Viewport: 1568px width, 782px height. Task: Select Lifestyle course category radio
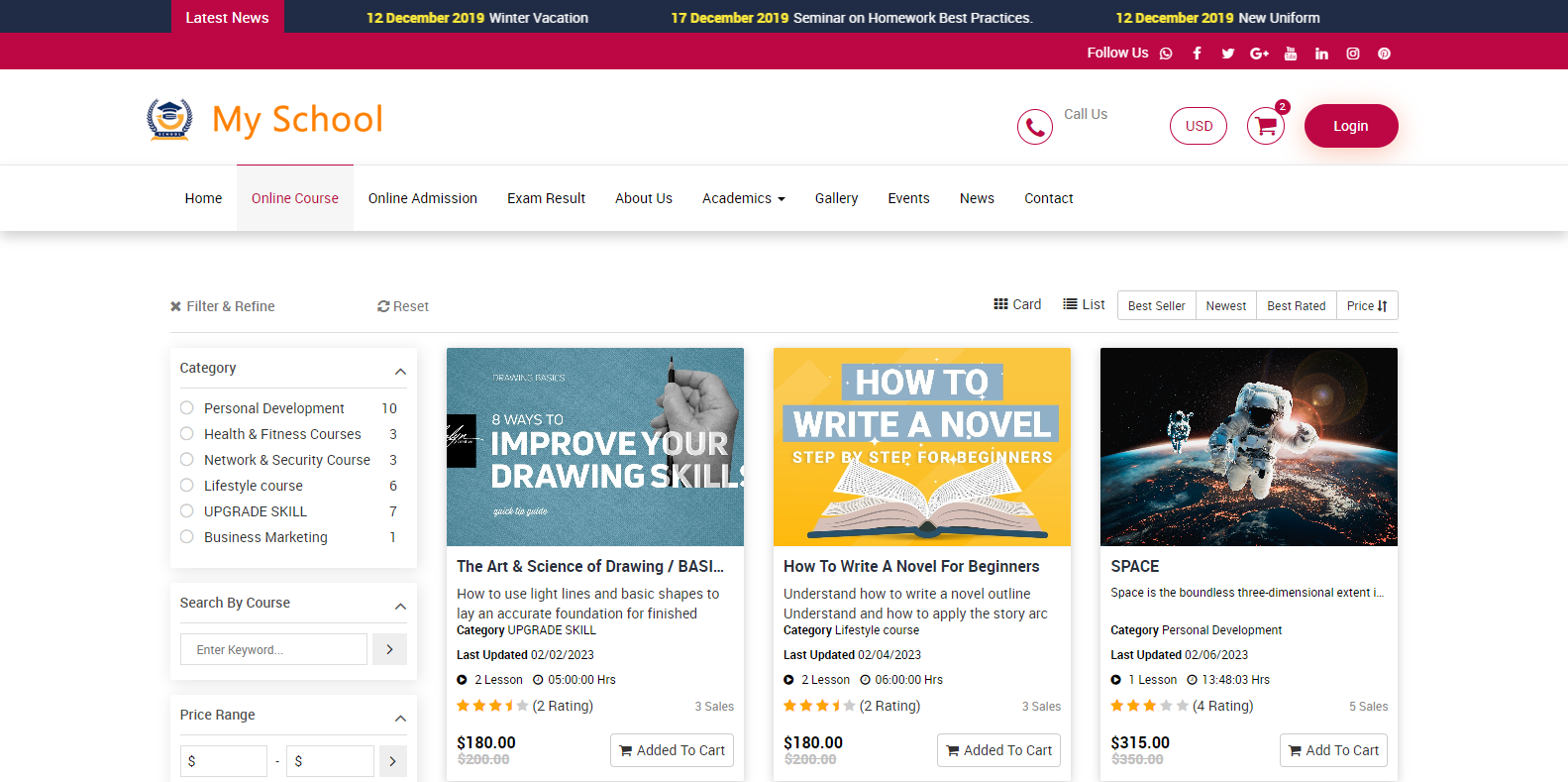point(187,486)
